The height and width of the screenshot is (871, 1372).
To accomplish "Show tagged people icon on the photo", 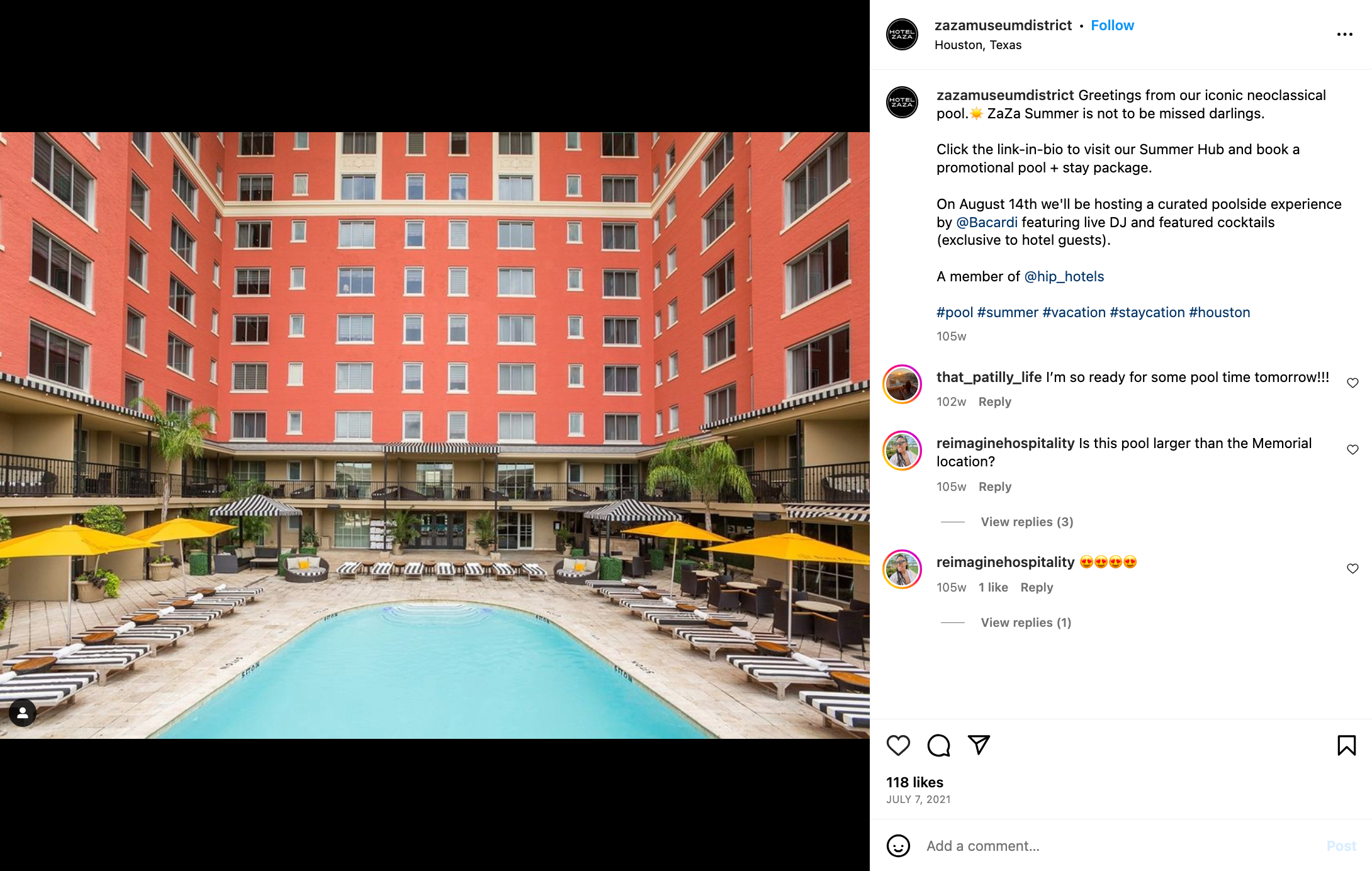I will (x=23, y=713).
